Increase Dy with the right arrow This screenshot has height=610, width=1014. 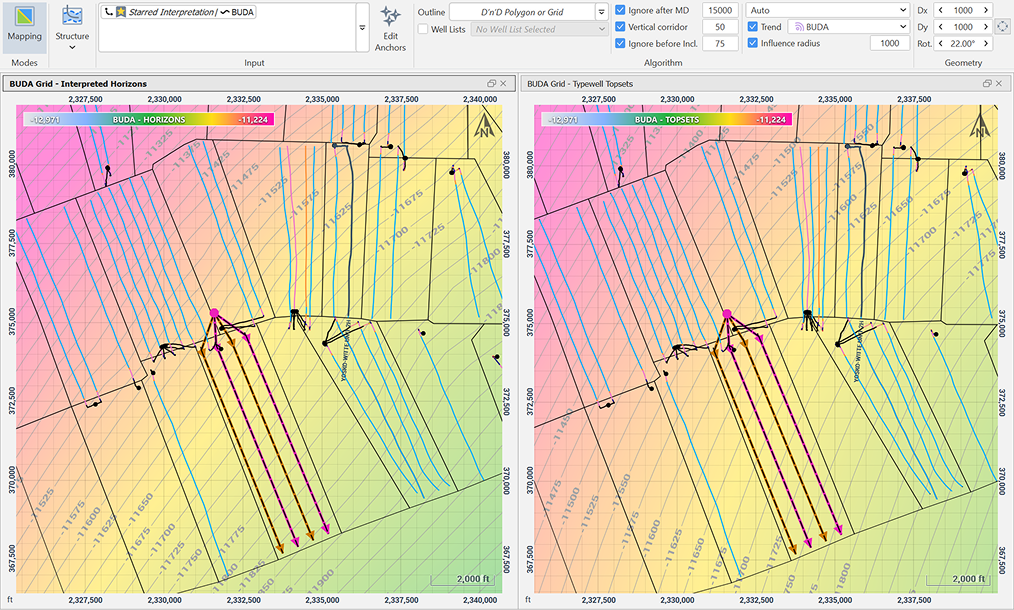tap(986, 27)
